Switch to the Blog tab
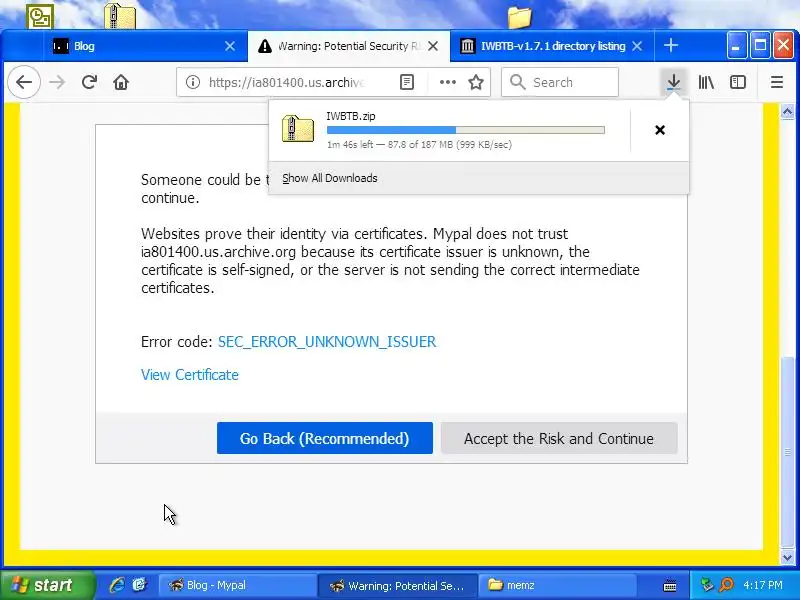This screenshot has width=800, height=600. [144, 46]
